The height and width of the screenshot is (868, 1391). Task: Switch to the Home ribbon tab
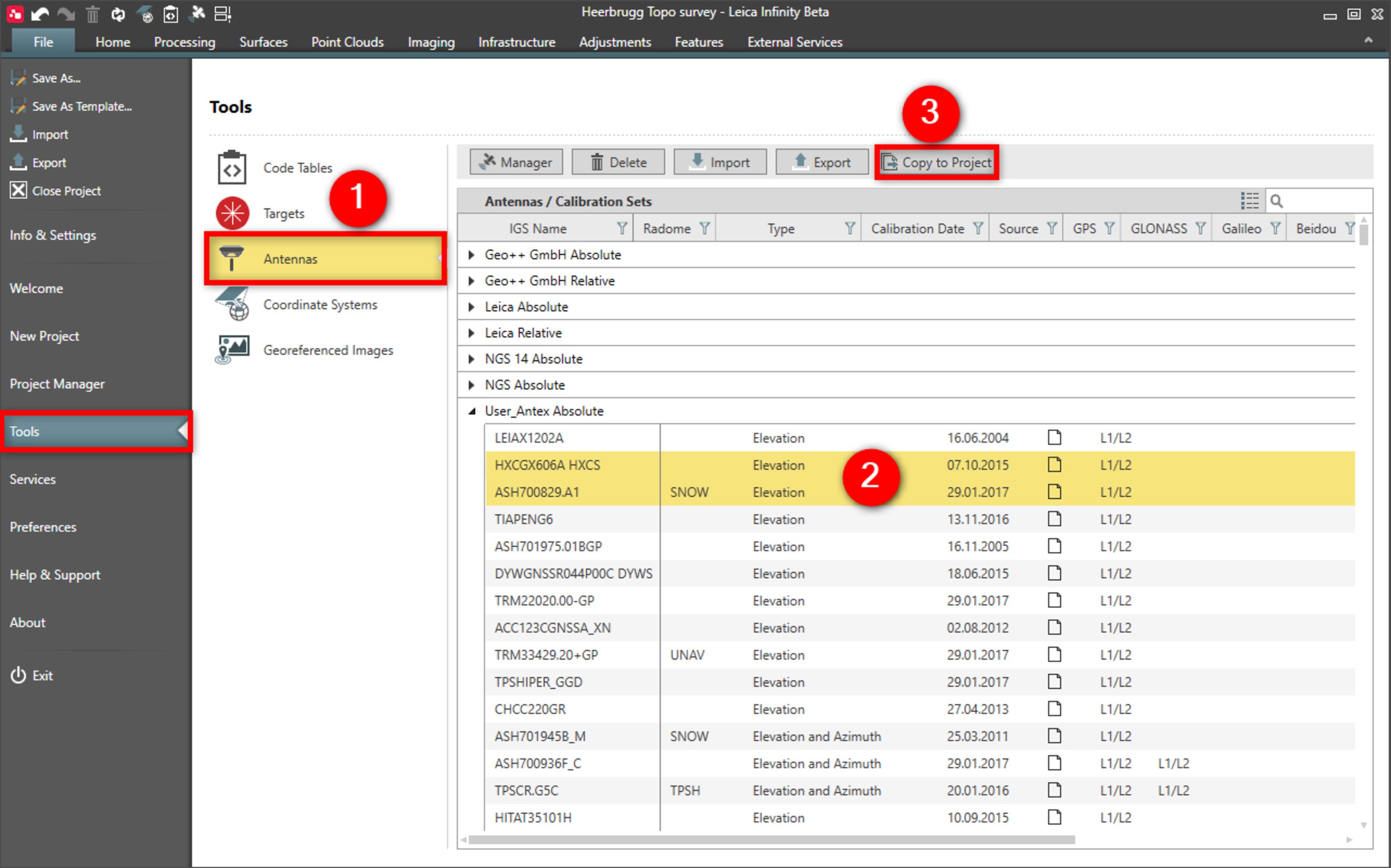click(113, 42)
